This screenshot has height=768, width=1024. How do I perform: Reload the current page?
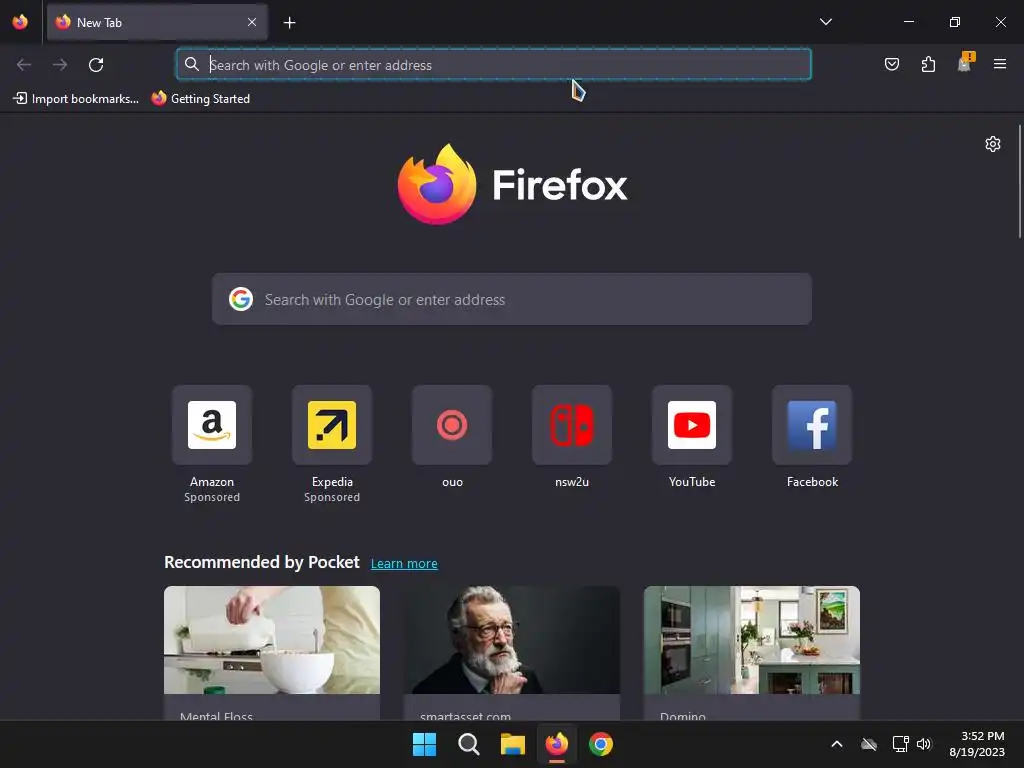(96, 65)
